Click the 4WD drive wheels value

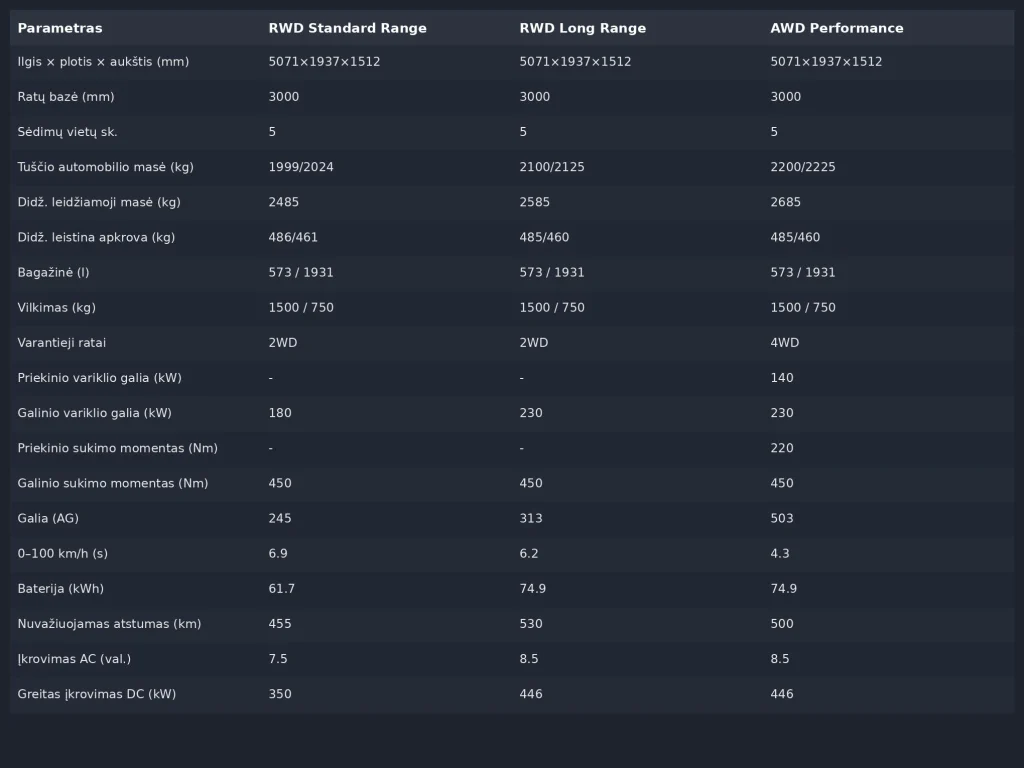point(784,343)
